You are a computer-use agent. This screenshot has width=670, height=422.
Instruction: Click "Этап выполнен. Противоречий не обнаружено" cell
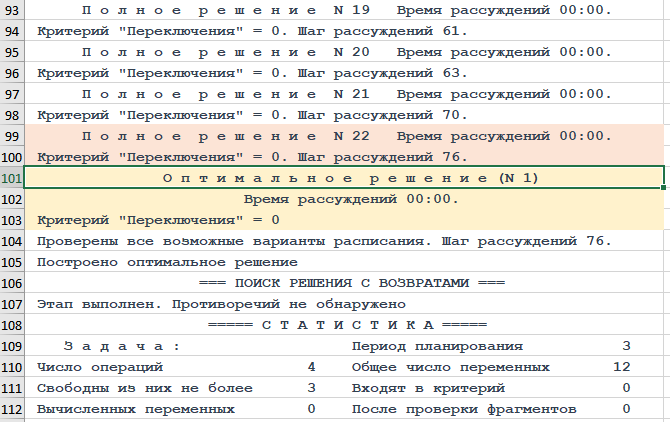click(x=220, y=304)
